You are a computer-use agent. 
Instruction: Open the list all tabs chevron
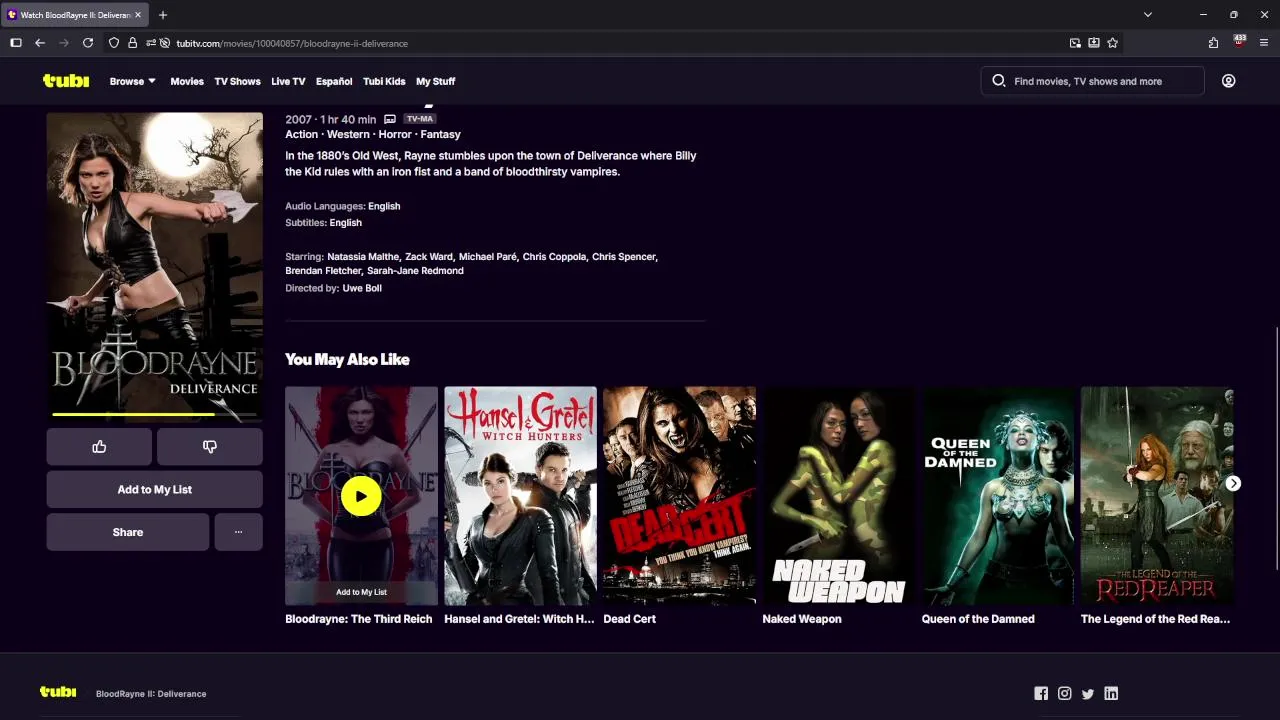click(x=1147, y=15)
